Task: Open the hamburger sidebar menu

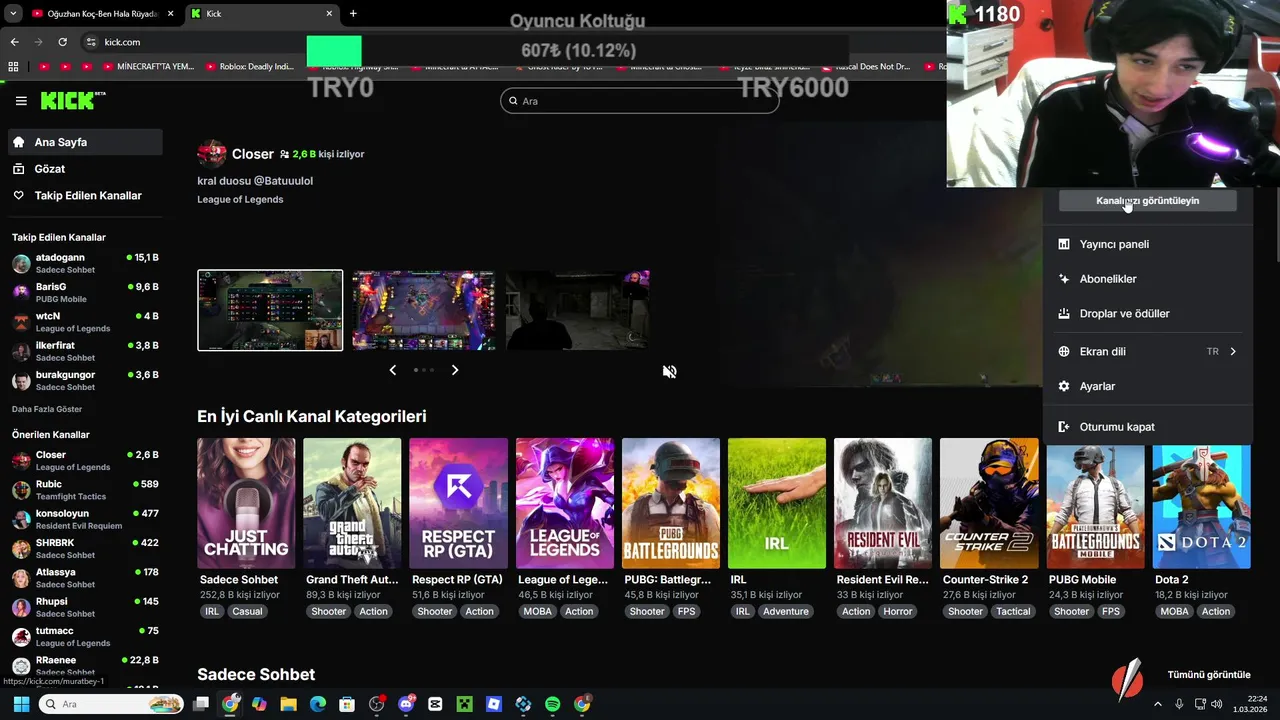Action: point(21,101)
